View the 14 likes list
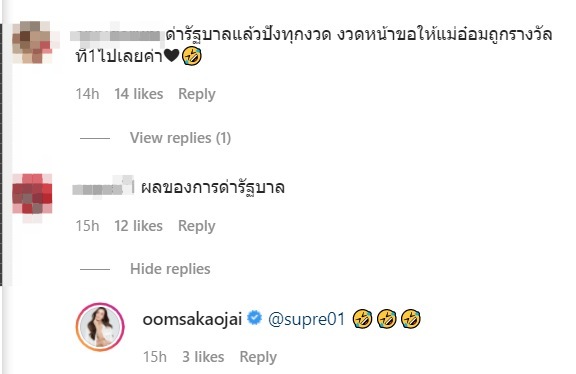576x374 pixels. (138, 94)
